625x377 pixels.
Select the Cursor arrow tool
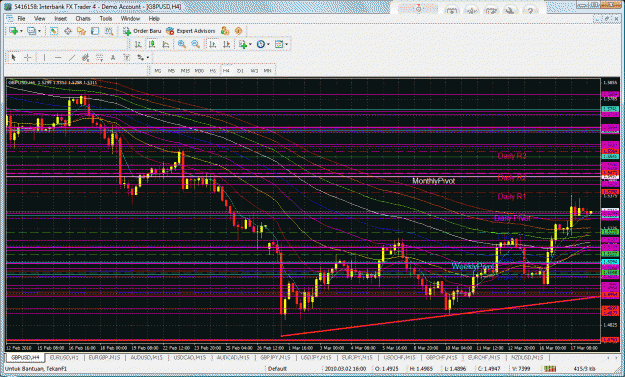pyautogui.click(x=14, y=58)
